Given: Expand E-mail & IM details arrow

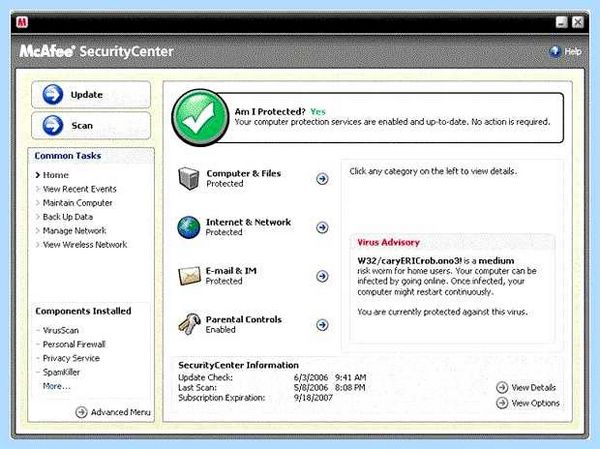Looking at the screenshot, I should [x=322, y=276].
